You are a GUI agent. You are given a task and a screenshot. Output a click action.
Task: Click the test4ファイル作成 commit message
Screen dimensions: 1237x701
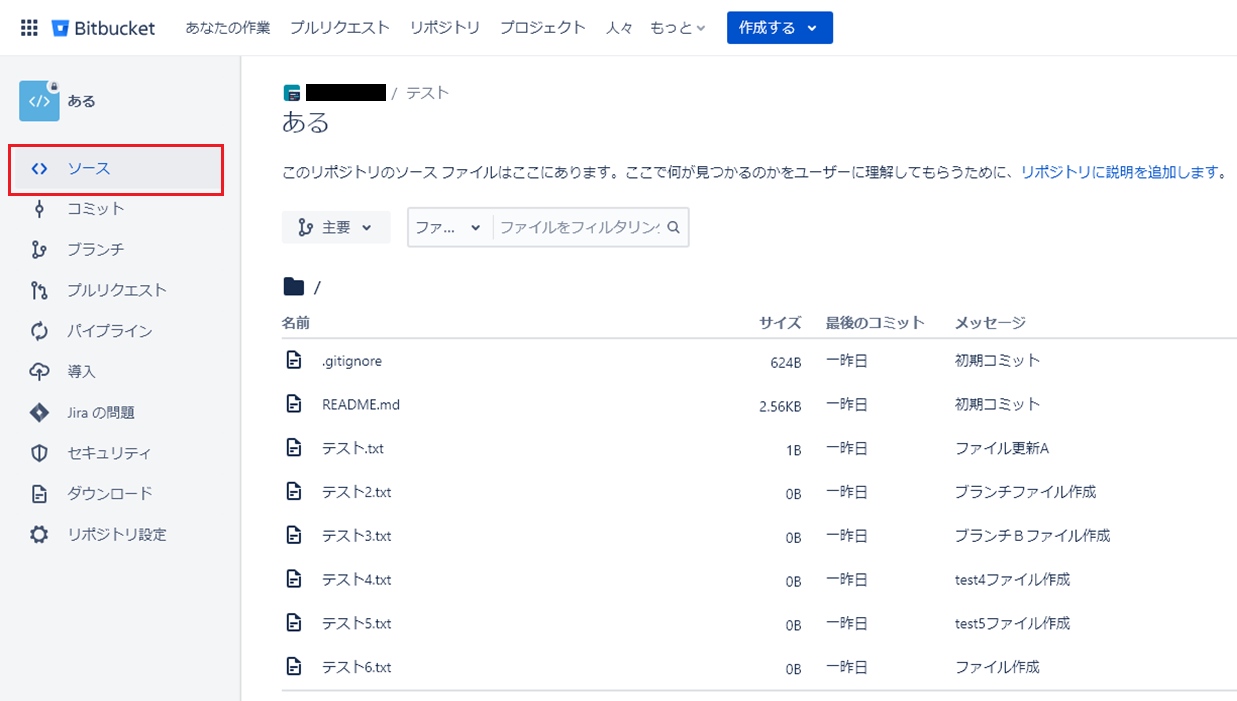point(1013,579)
